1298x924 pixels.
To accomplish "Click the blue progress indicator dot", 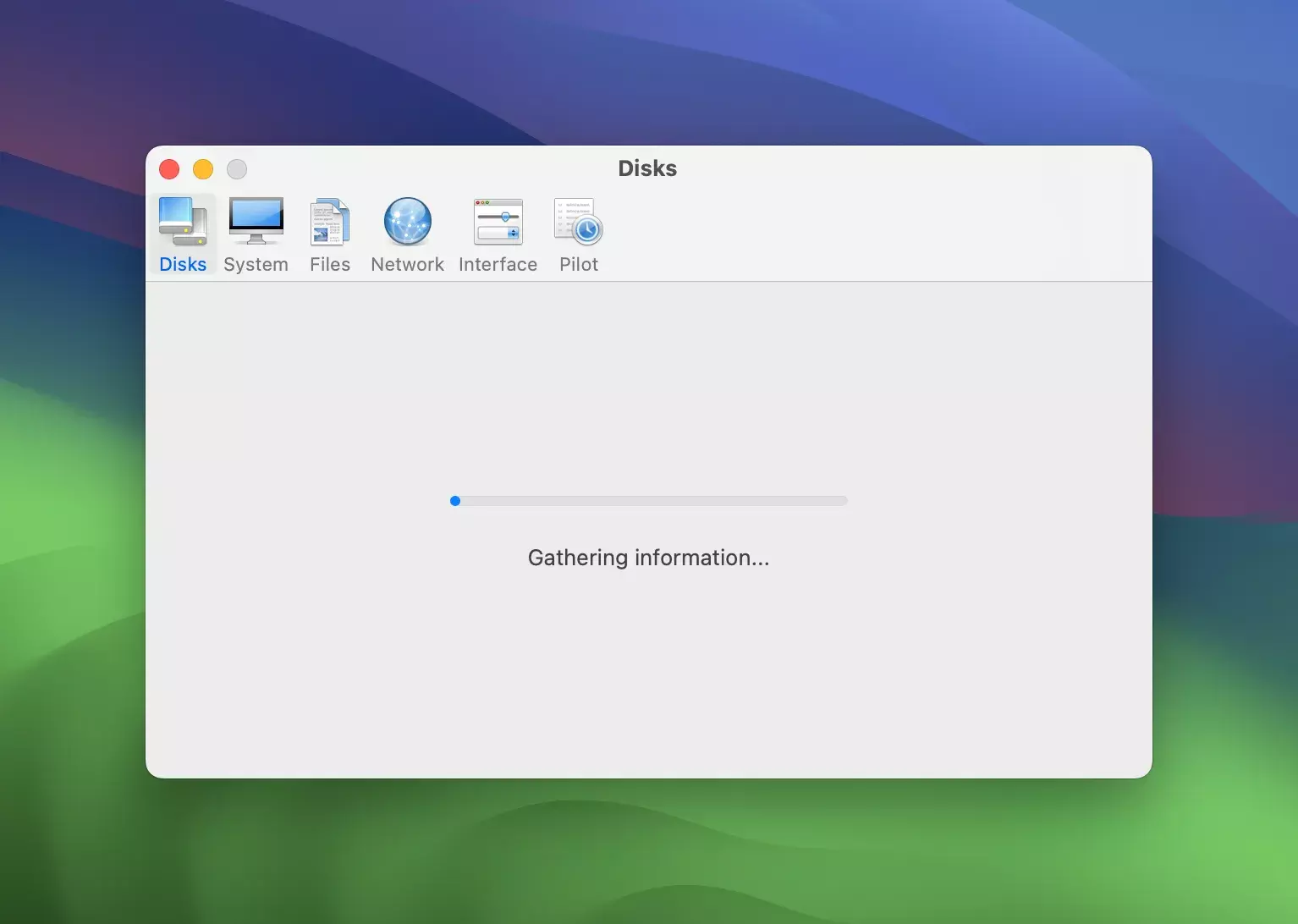I will pyautogui.click(x=455, y=501).
